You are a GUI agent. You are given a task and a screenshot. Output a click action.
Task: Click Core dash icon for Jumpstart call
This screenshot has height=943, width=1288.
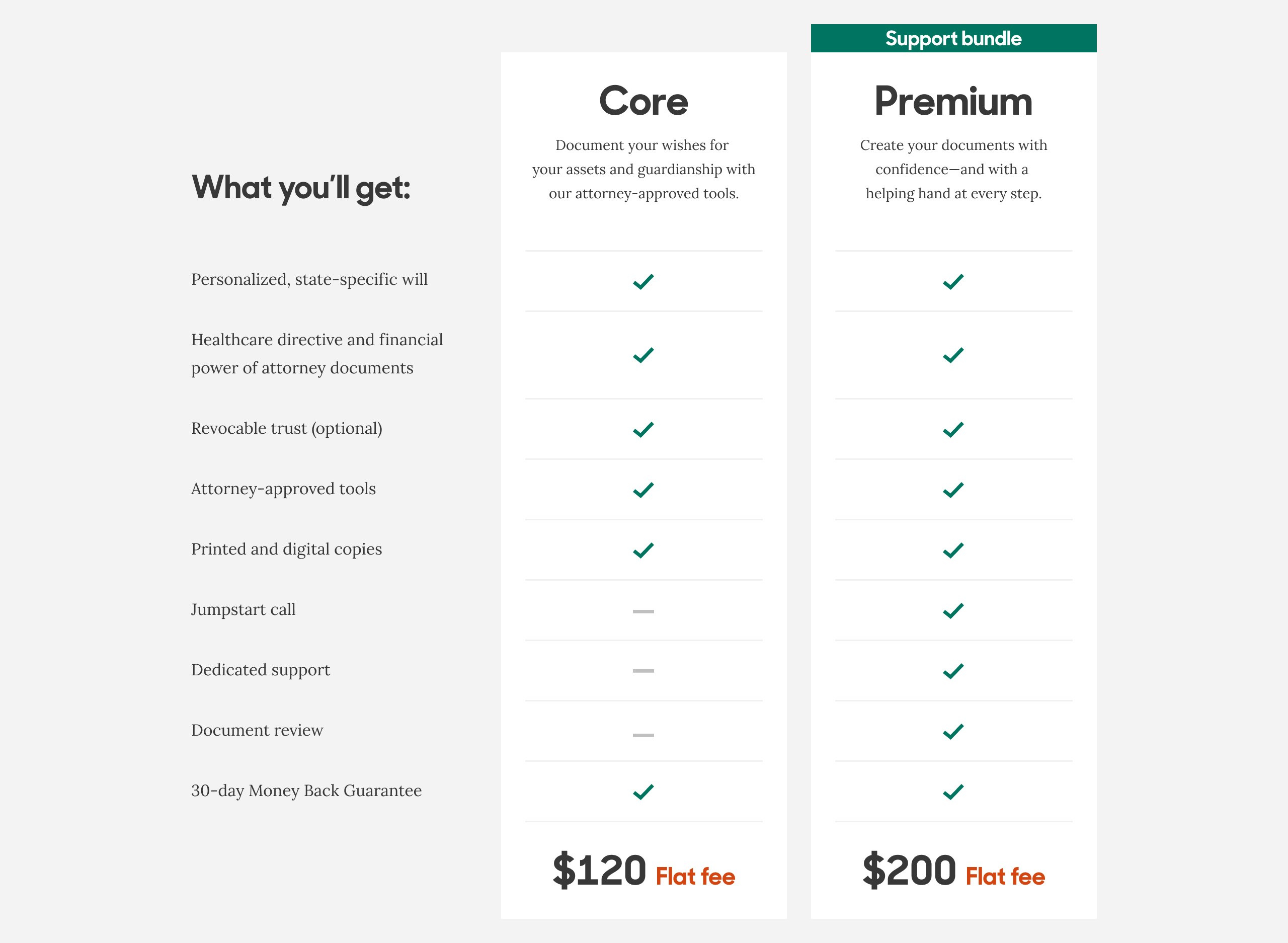click(643, 611)
